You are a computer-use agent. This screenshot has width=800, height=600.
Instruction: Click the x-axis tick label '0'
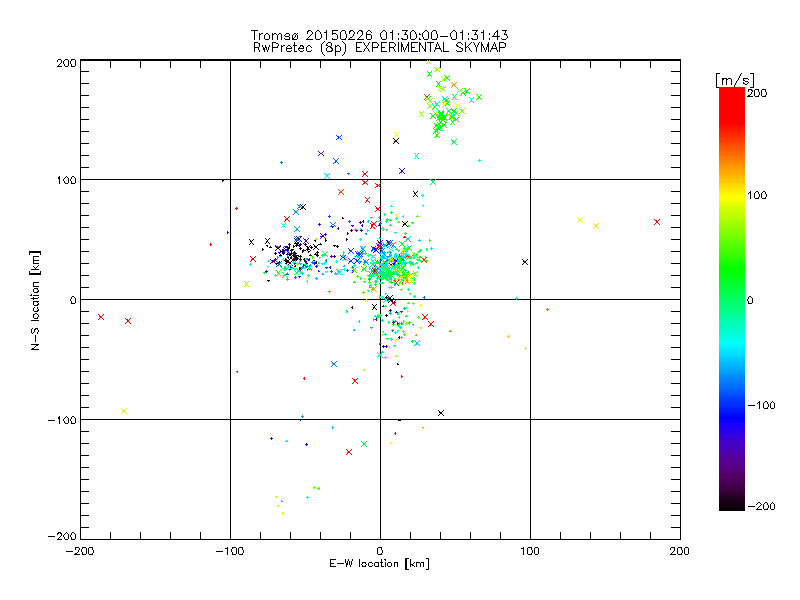tap(380, 551)
